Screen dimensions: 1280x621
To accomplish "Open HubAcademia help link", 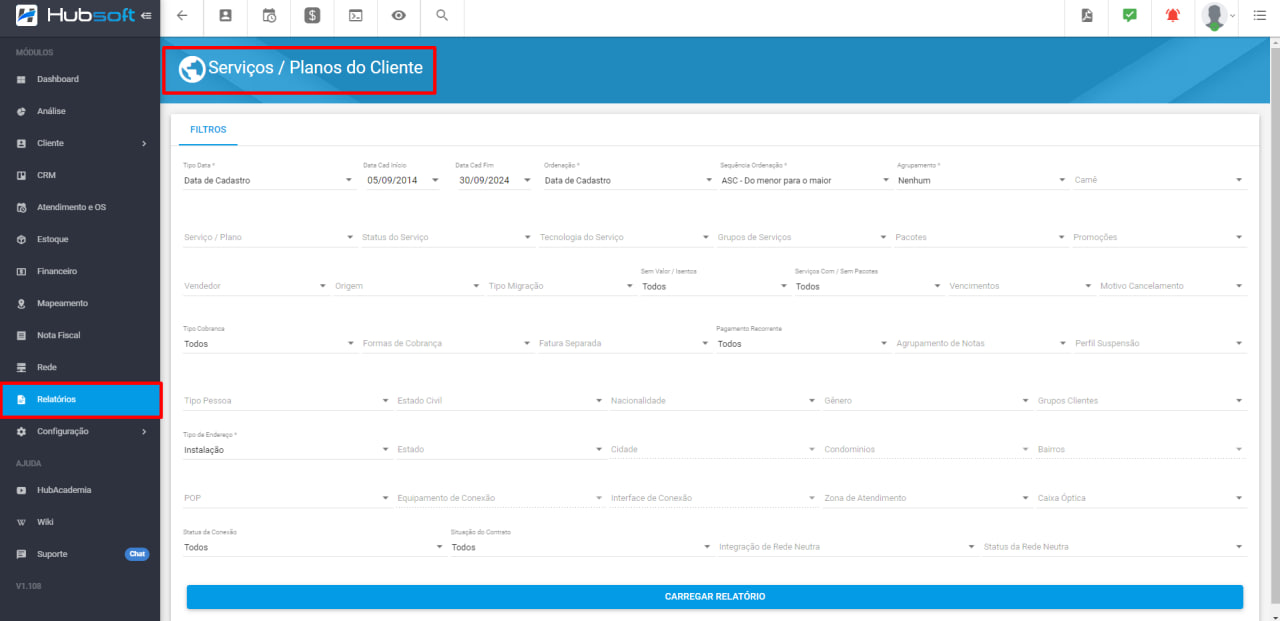I will [80, 490].
